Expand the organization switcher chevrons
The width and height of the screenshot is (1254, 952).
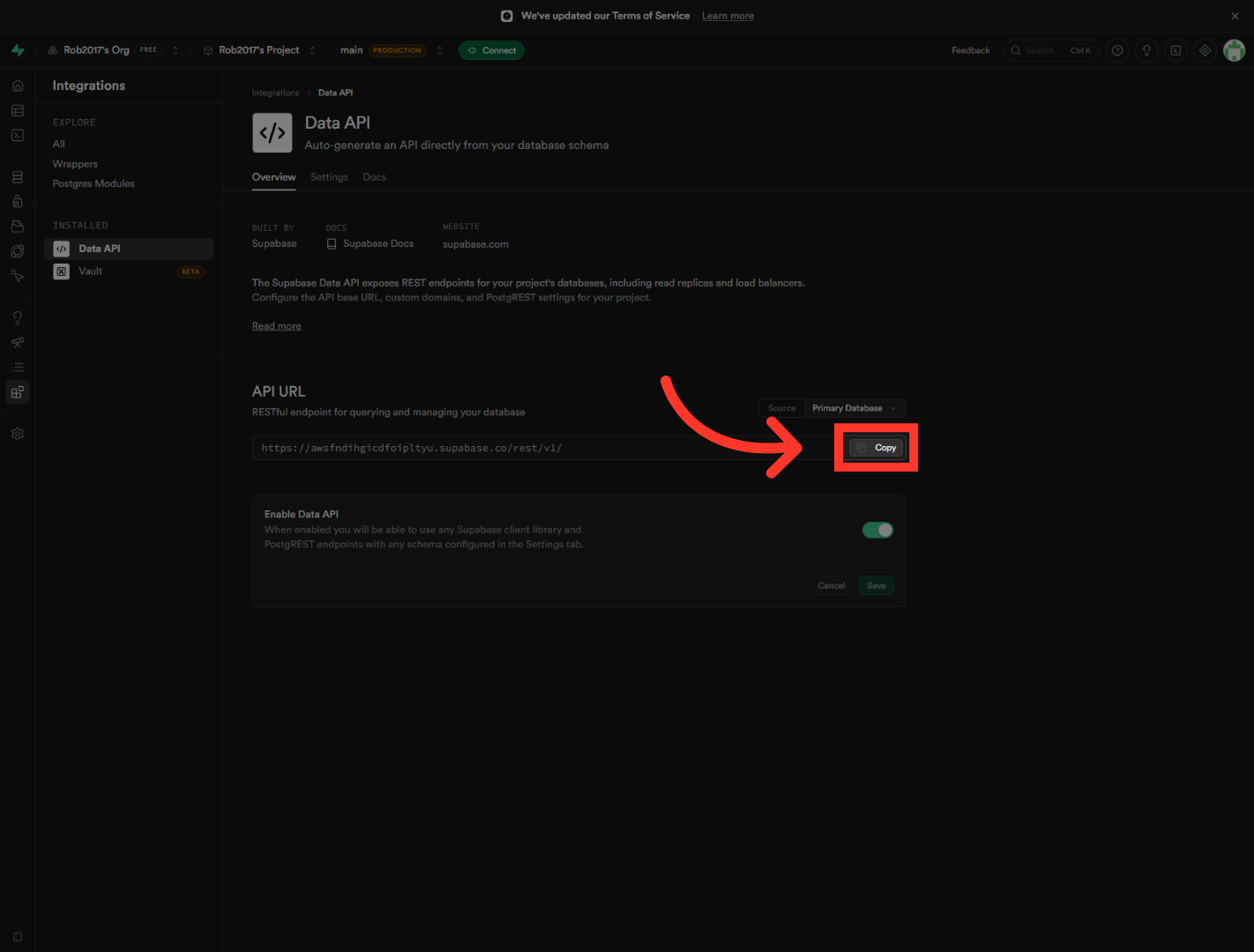tap(175, 50)
